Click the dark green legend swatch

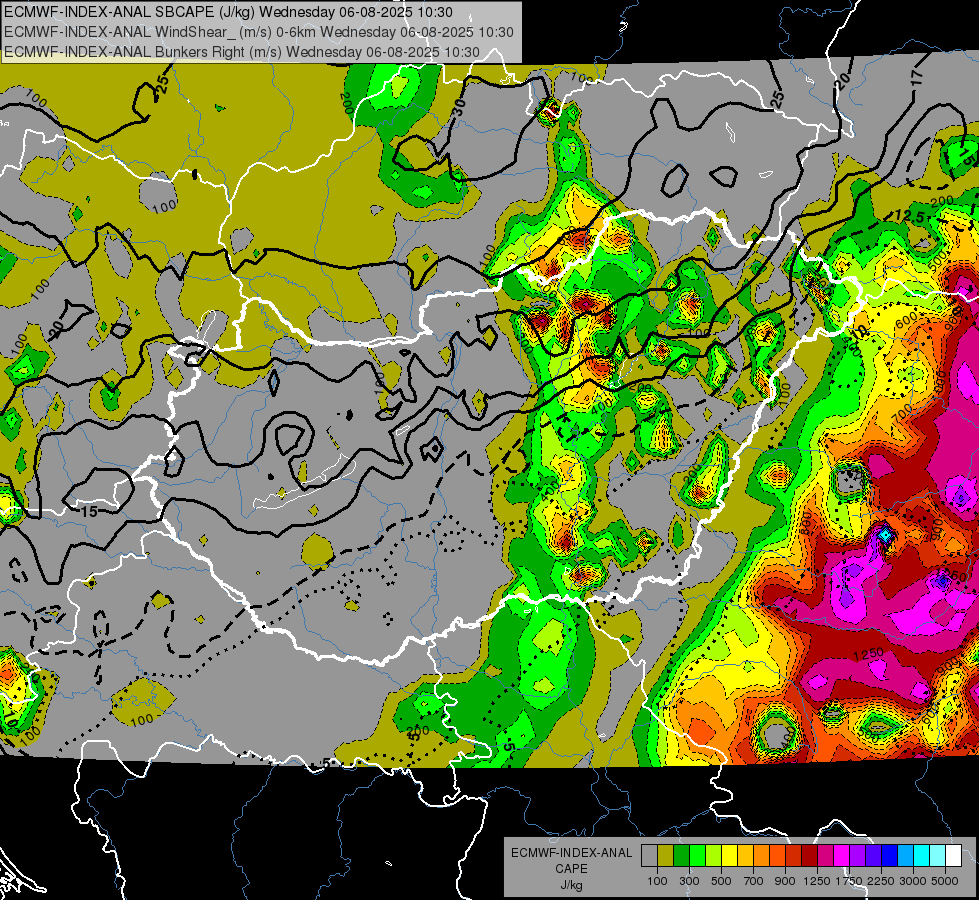tap(681, 856)
